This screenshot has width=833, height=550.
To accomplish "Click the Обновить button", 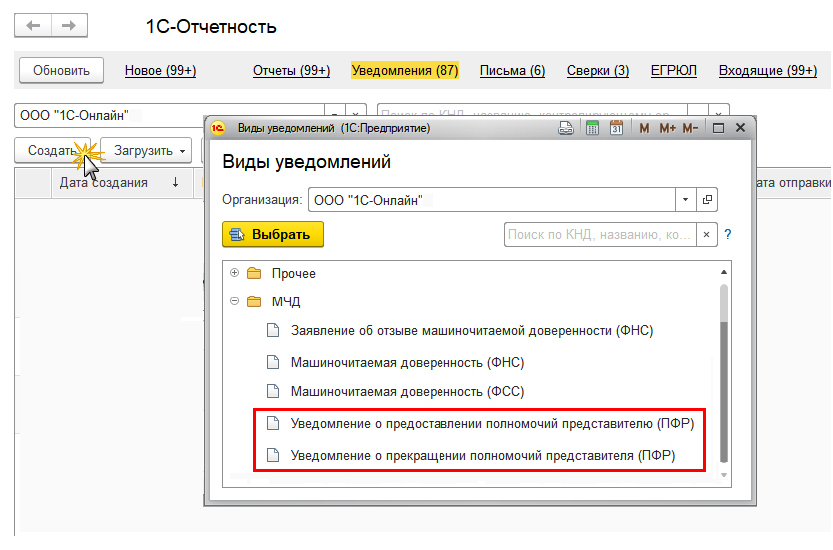I will 61,70.
